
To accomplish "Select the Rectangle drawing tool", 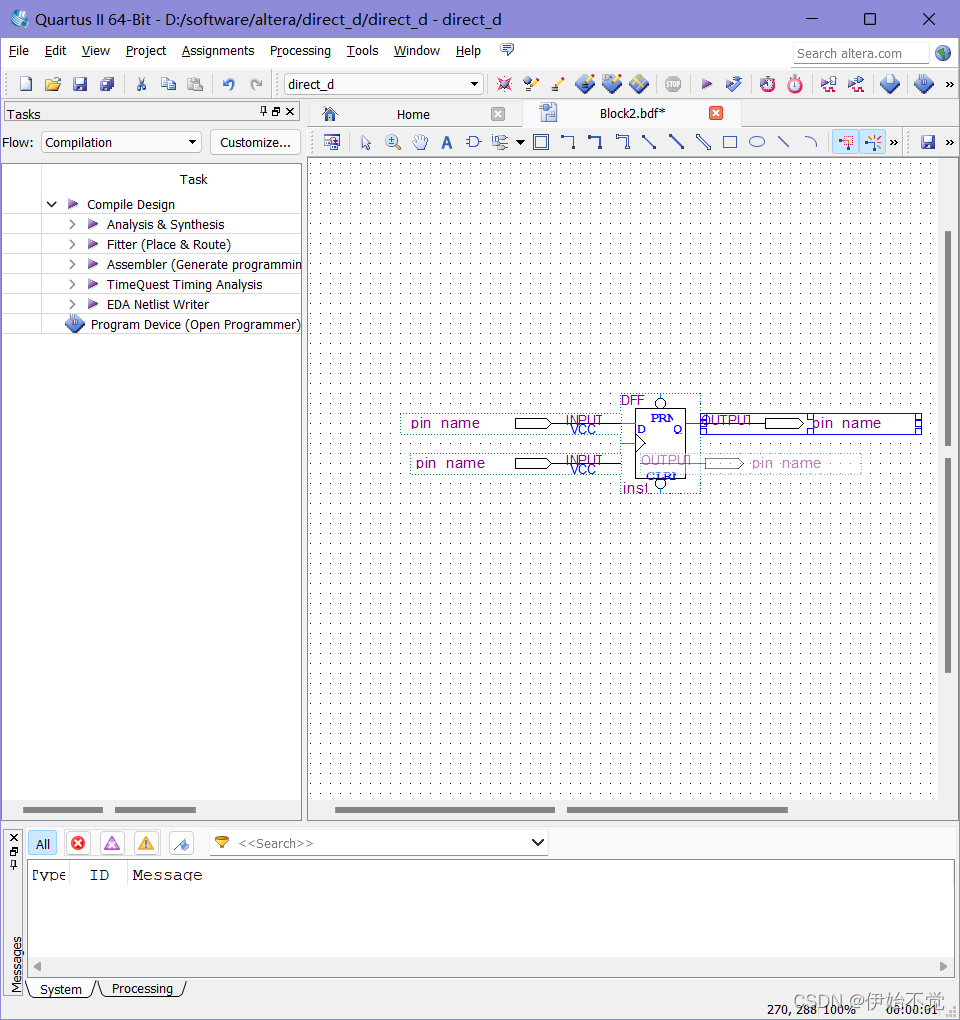I will point(730,142).
